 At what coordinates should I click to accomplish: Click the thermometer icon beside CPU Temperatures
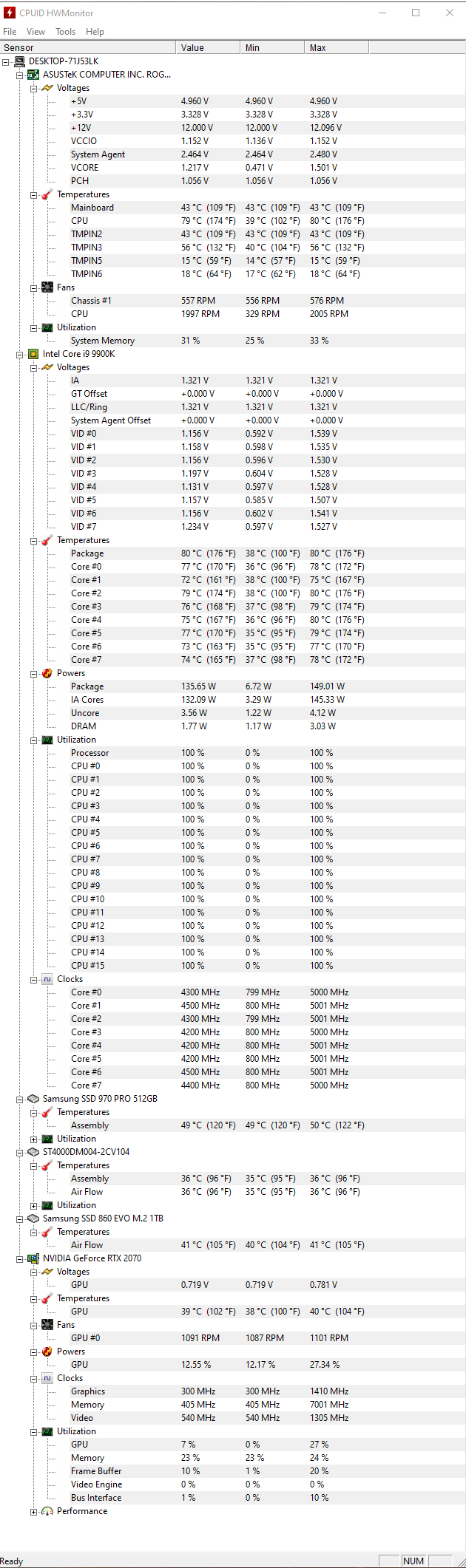[47, 540]
